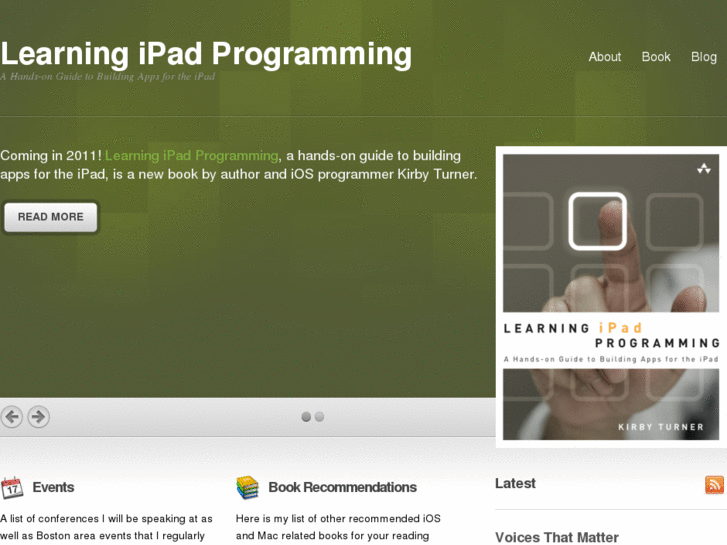Select the first slider pagination dot
727x545 pixels.
[306, 417]
